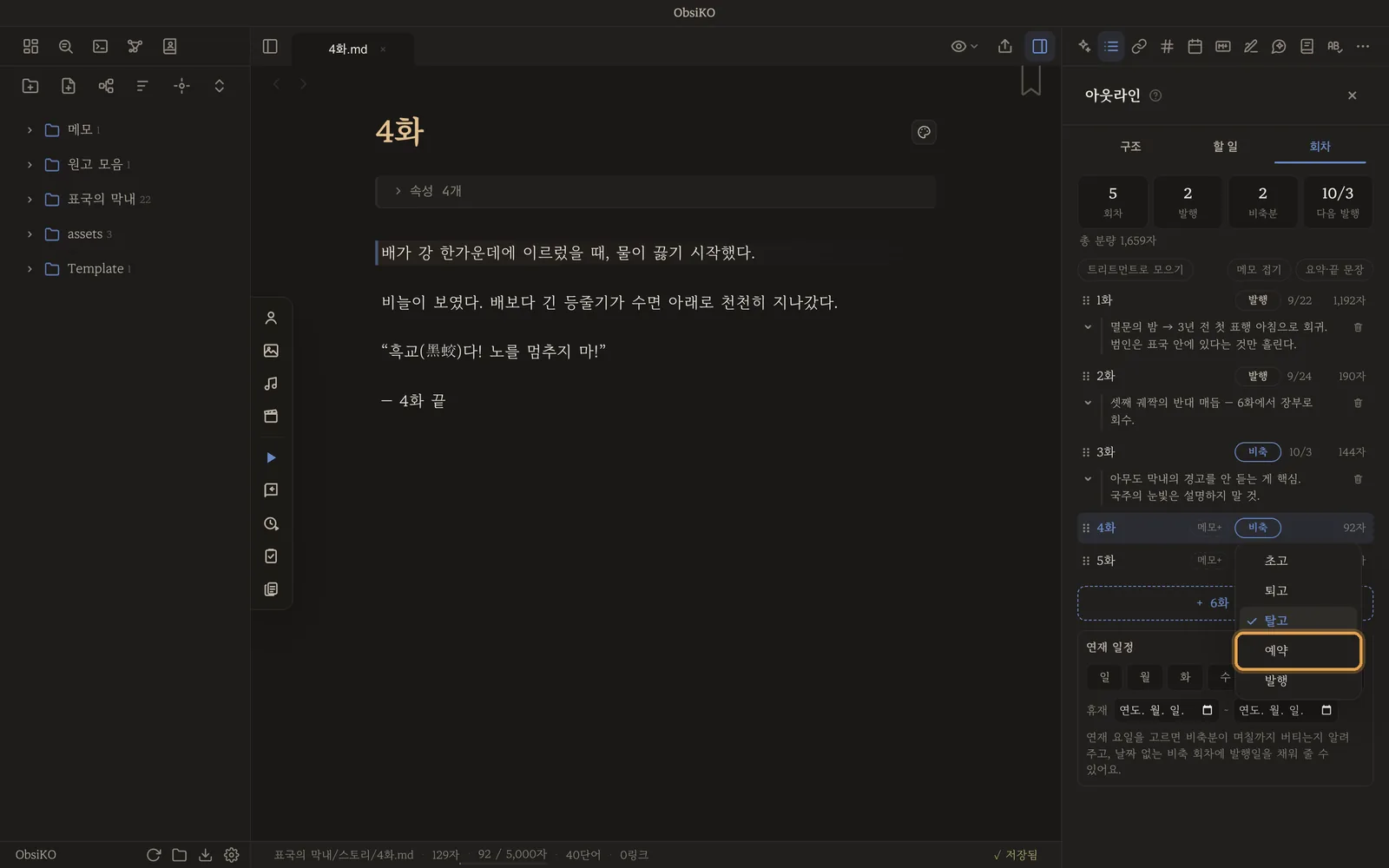The image size is (1389, 868).
Task: Open the graph view icon in the left sidebar
Action: pos(135,46)
